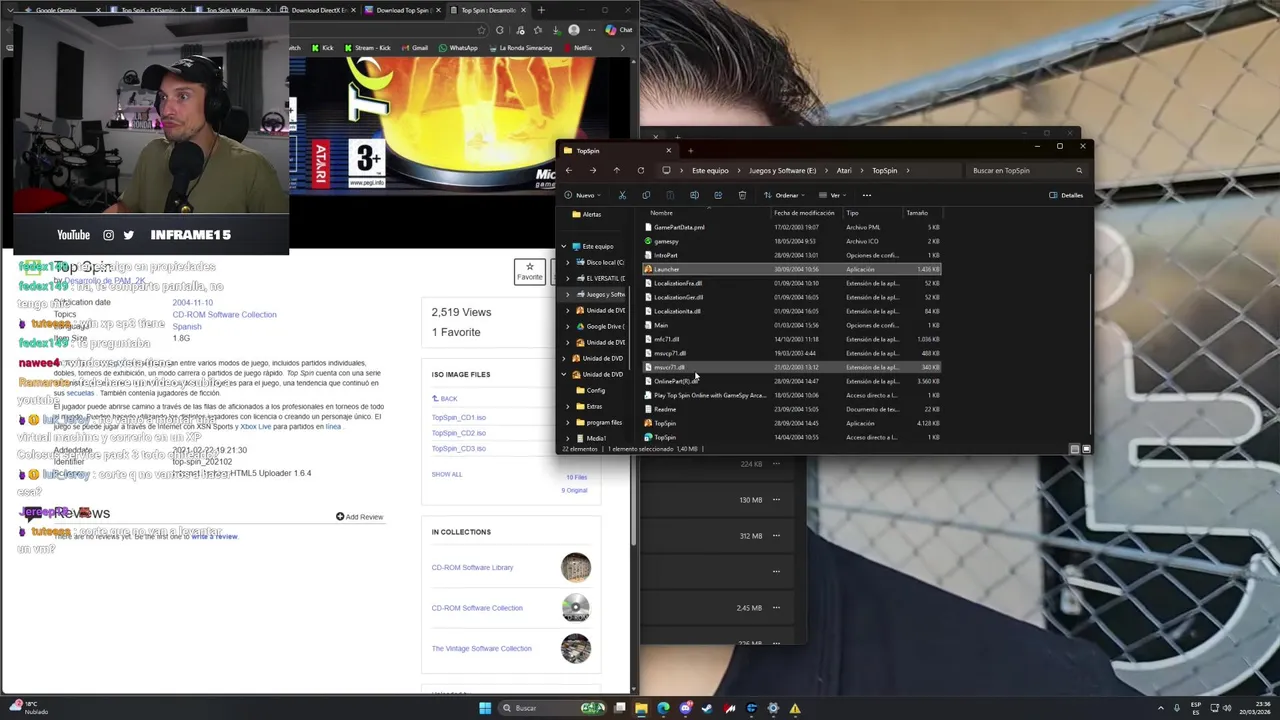Open Copilot Chat in the browser

pos(619,30)
